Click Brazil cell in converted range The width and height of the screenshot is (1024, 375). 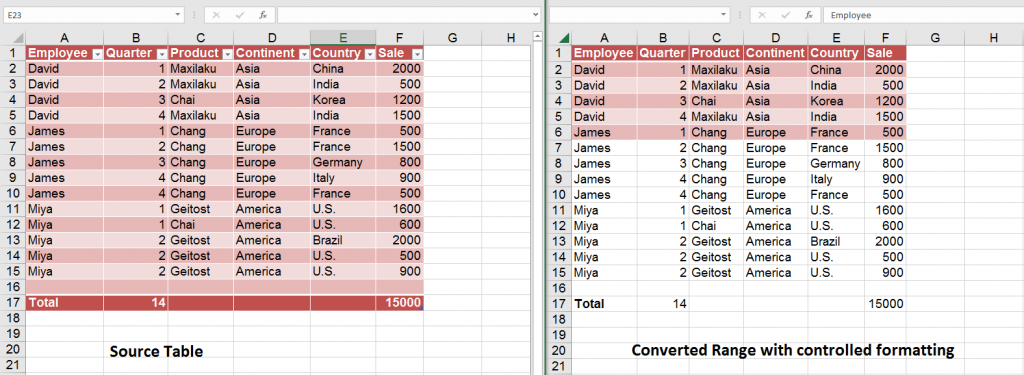tap(836, 241)
